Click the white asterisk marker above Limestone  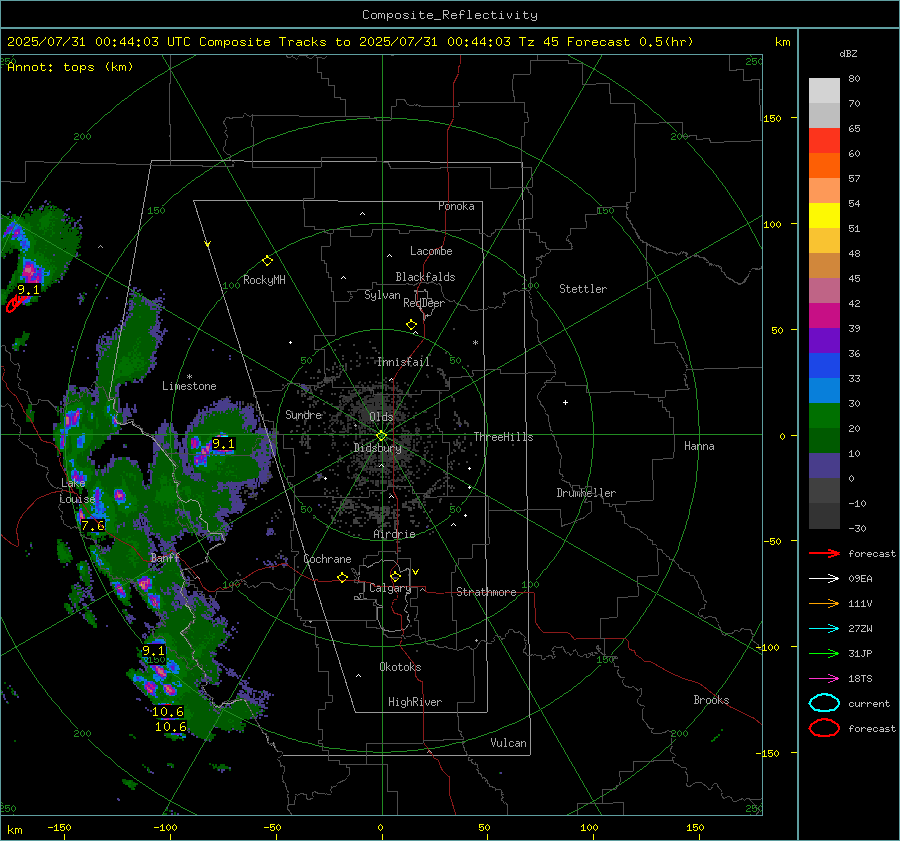(189, 377)
